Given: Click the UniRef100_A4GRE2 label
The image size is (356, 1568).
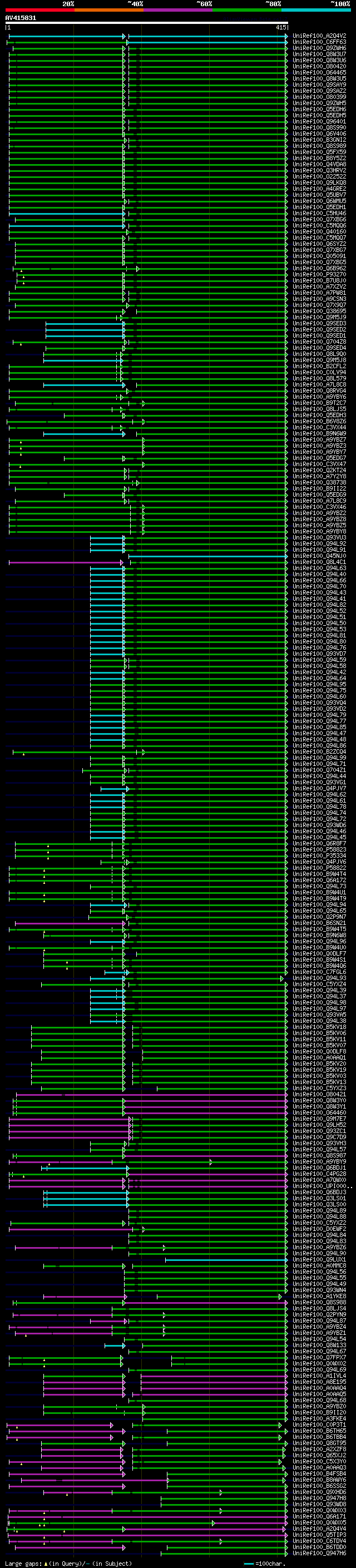Looking at the screenshot, I should pyautogui.click(x=319, y=189).
